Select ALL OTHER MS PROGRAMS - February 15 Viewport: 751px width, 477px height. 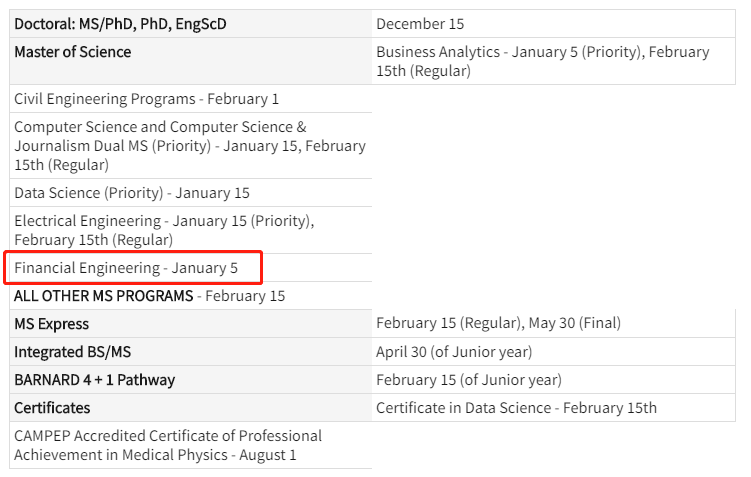pos(149,296)
